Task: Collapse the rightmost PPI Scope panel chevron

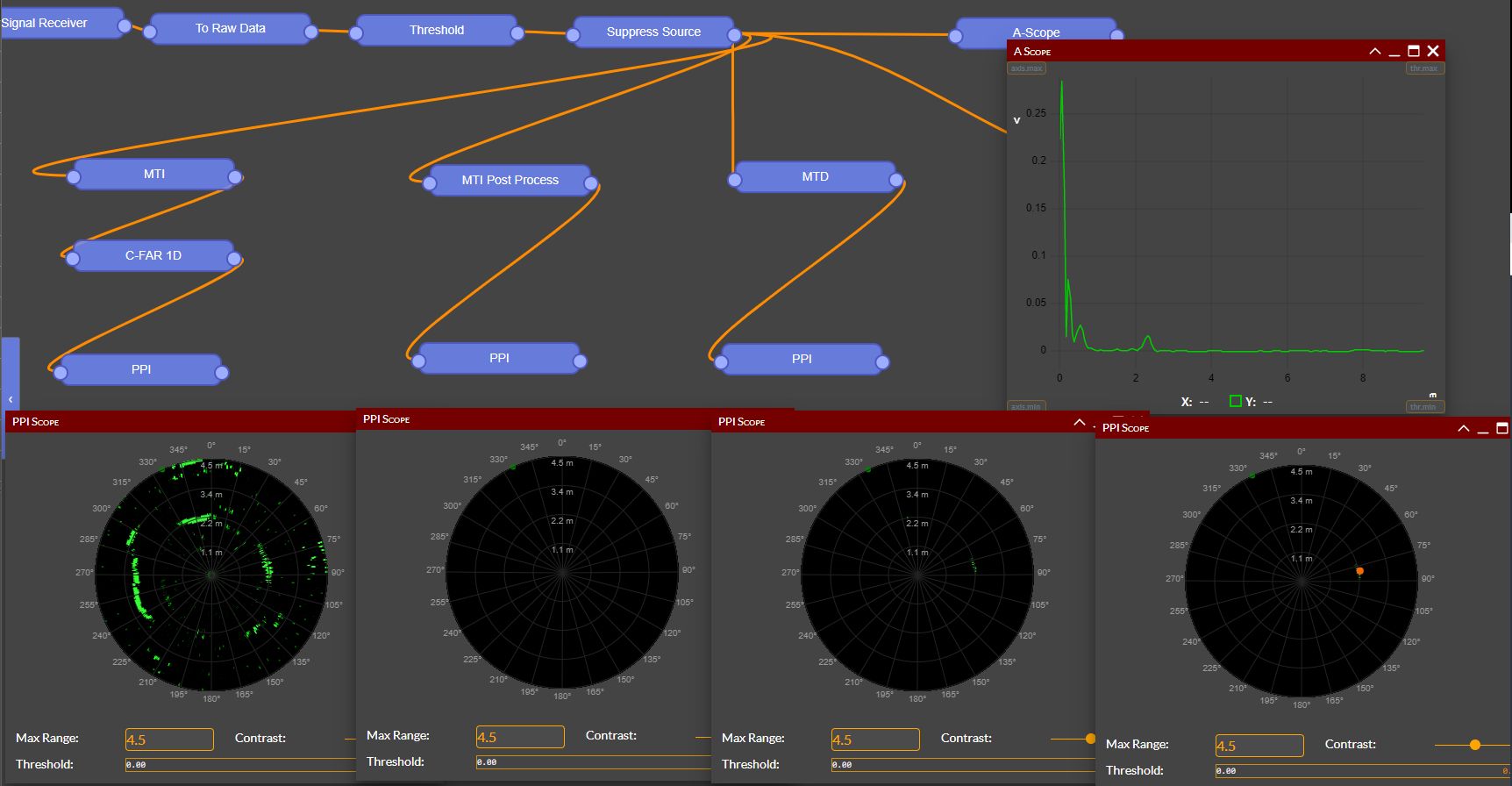Action: (x=1463, y=428)
